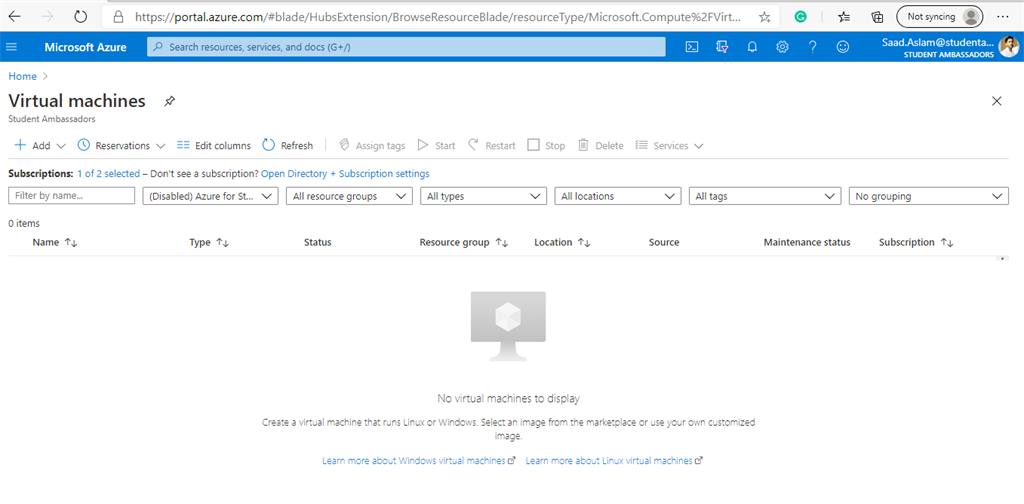Screen dimensions: 1024x504
Task: Click the Microsoft Azure logo text
Action: [86, 47]
